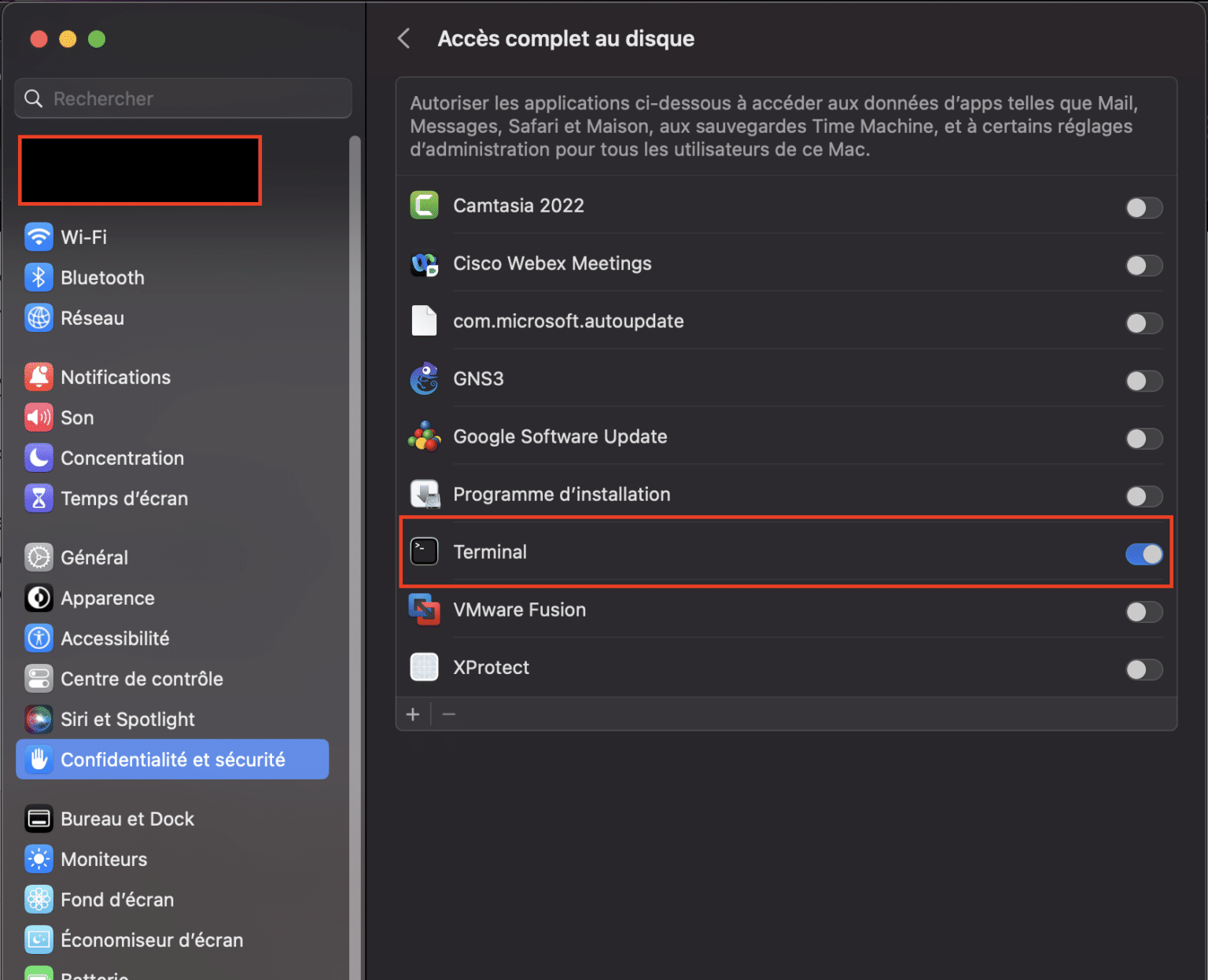1208x980 pixels.
Task: Open Temps d'écran settings
Action: tap(39, 498)
